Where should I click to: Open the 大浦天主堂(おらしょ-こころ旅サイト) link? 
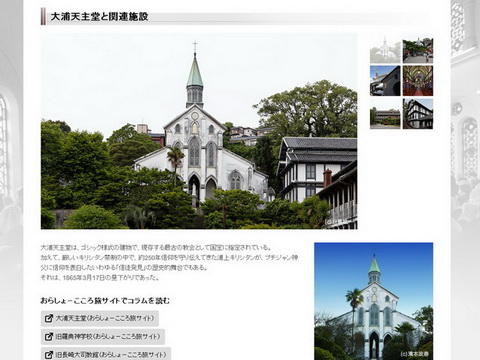(100, 318)
